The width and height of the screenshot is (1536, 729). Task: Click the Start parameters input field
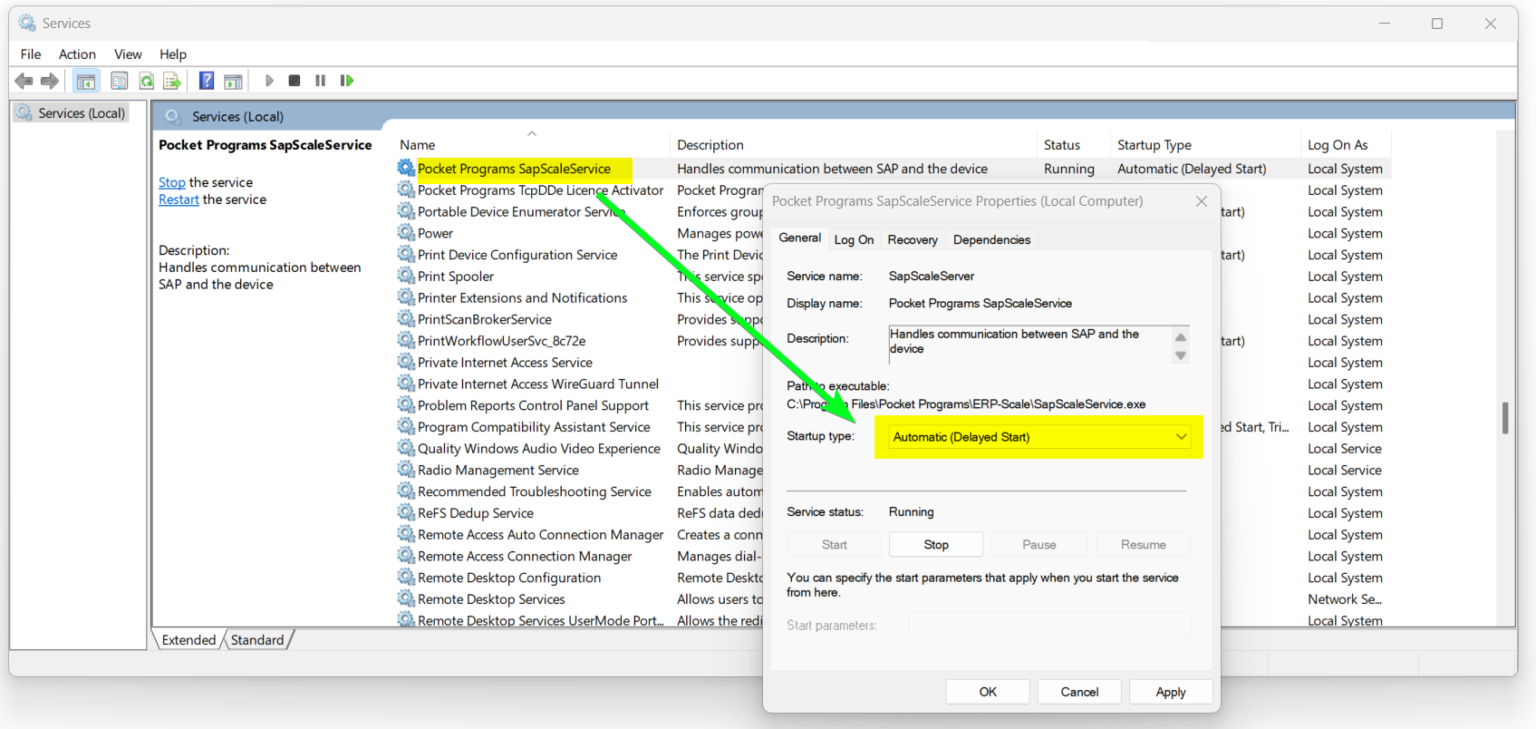(x=1049, y=625)
